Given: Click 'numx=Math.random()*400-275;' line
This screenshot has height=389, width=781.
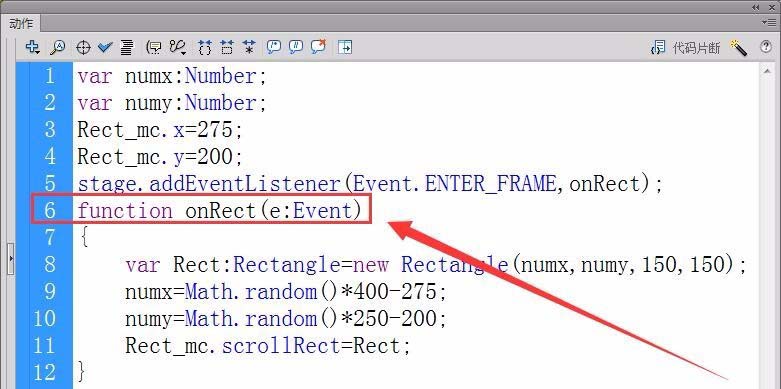Looking at the screenshot, I should click(286, 291).
